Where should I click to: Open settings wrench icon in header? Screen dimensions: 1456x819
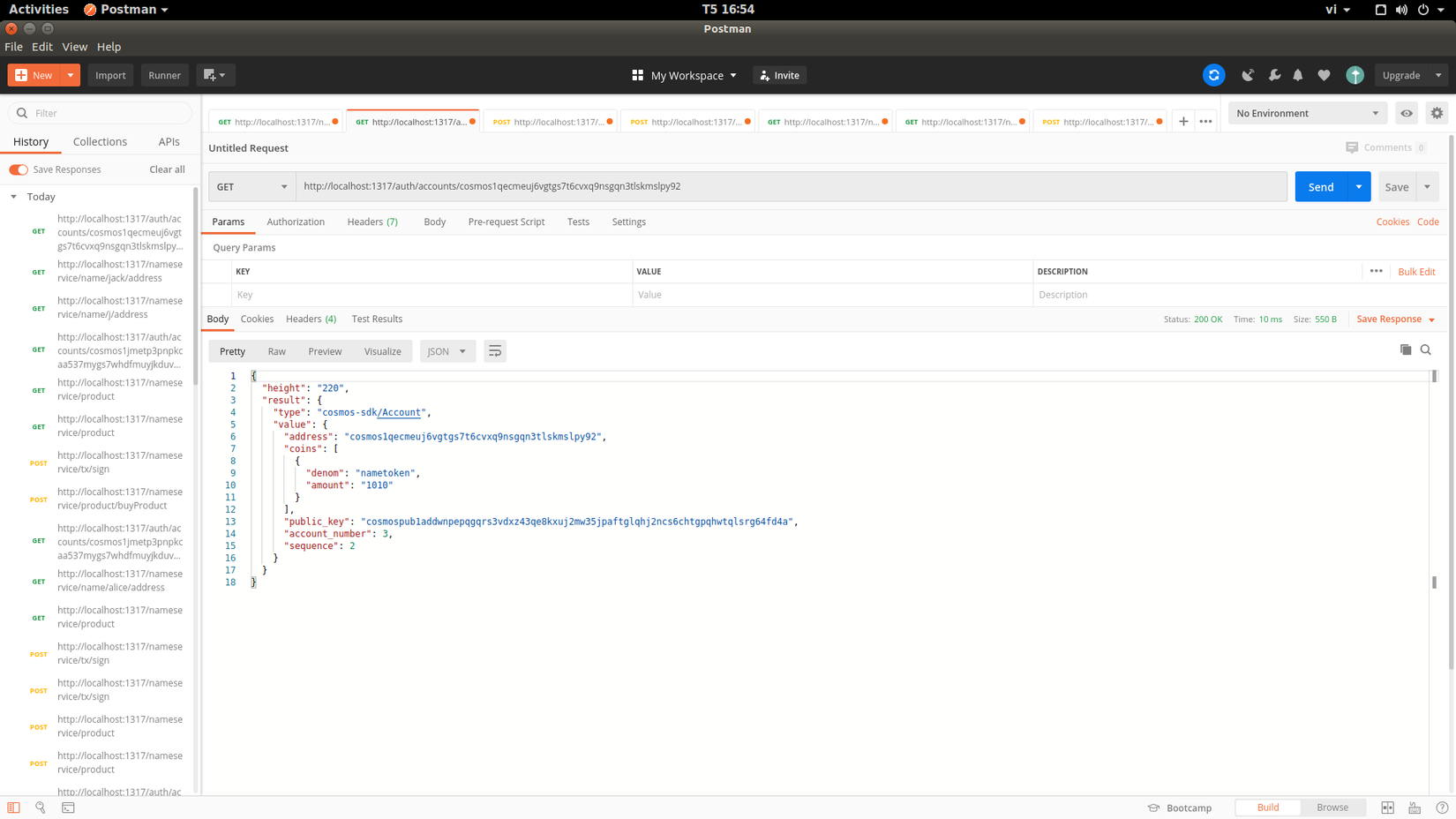click(1274, 75)
